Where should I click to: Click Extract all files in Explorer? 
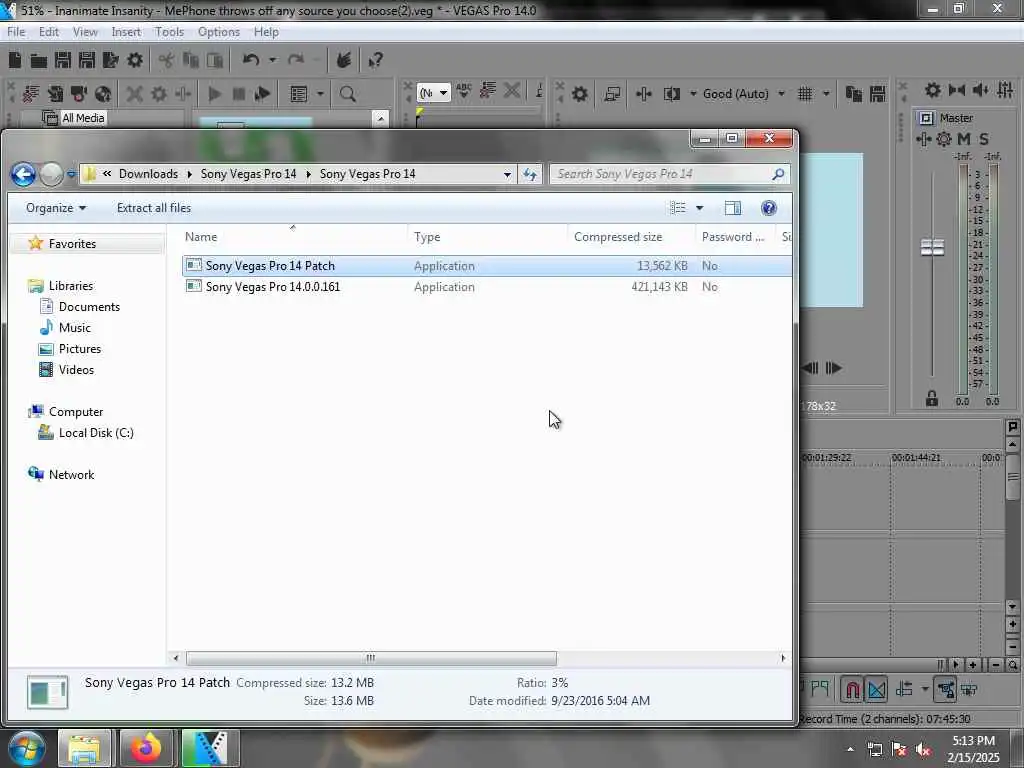pos(154,208)
